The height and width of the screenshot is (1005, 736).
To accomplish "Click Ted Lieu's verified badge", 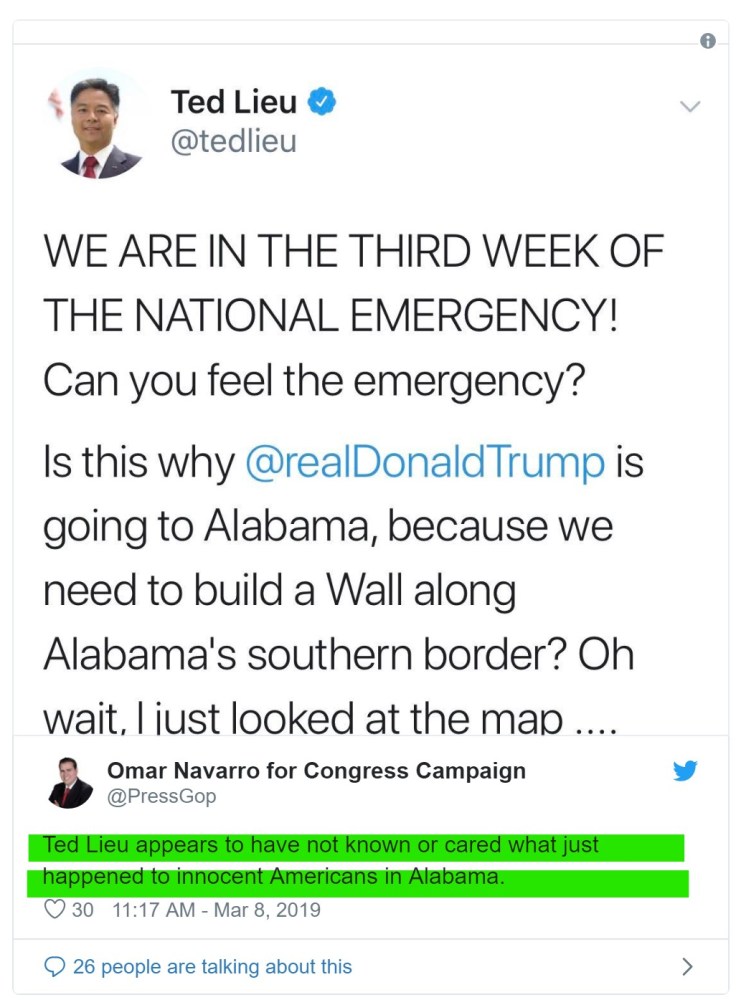I will [x=321, y=101].
